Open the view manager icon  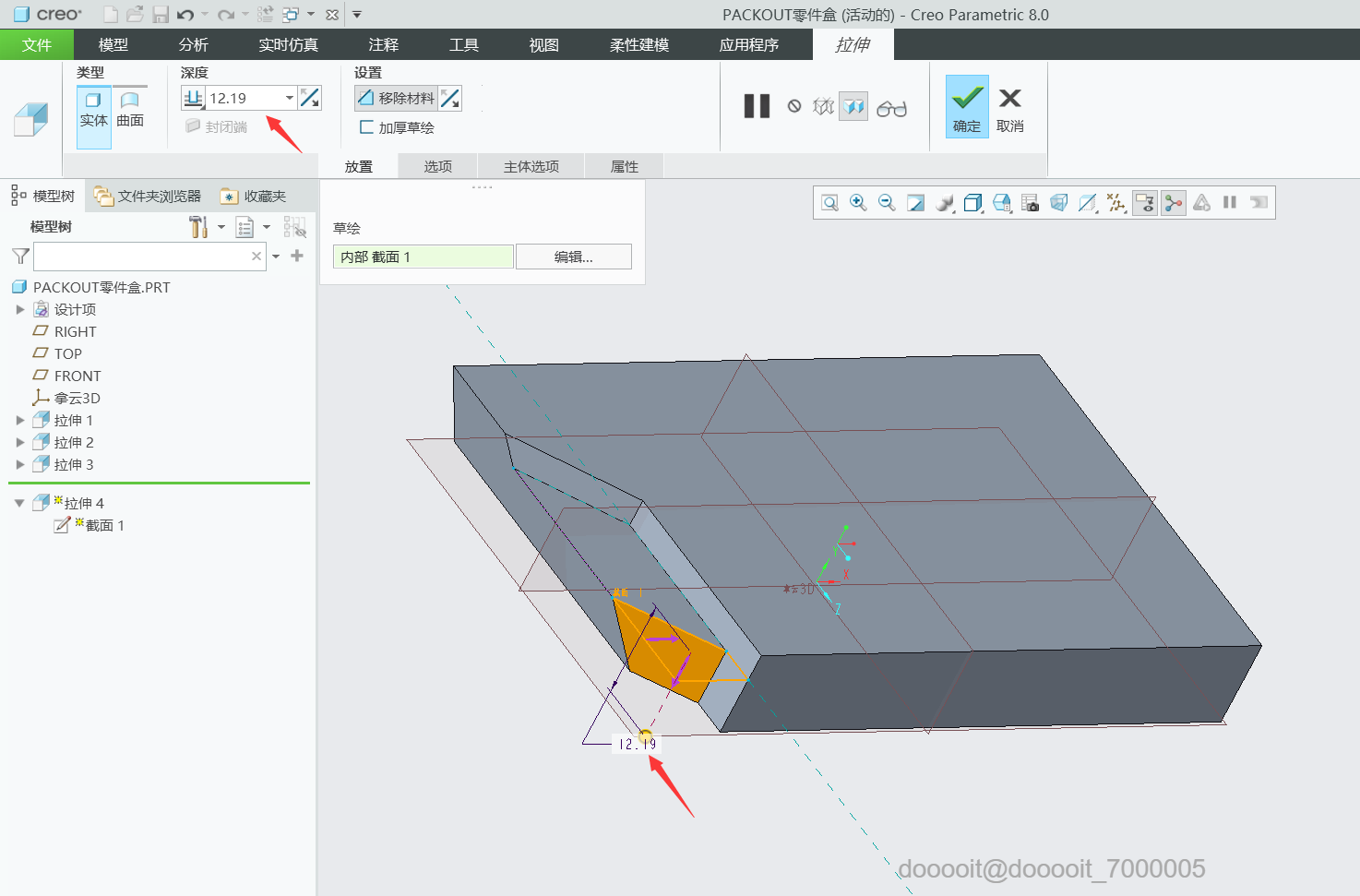click(x=1030, y=203)
